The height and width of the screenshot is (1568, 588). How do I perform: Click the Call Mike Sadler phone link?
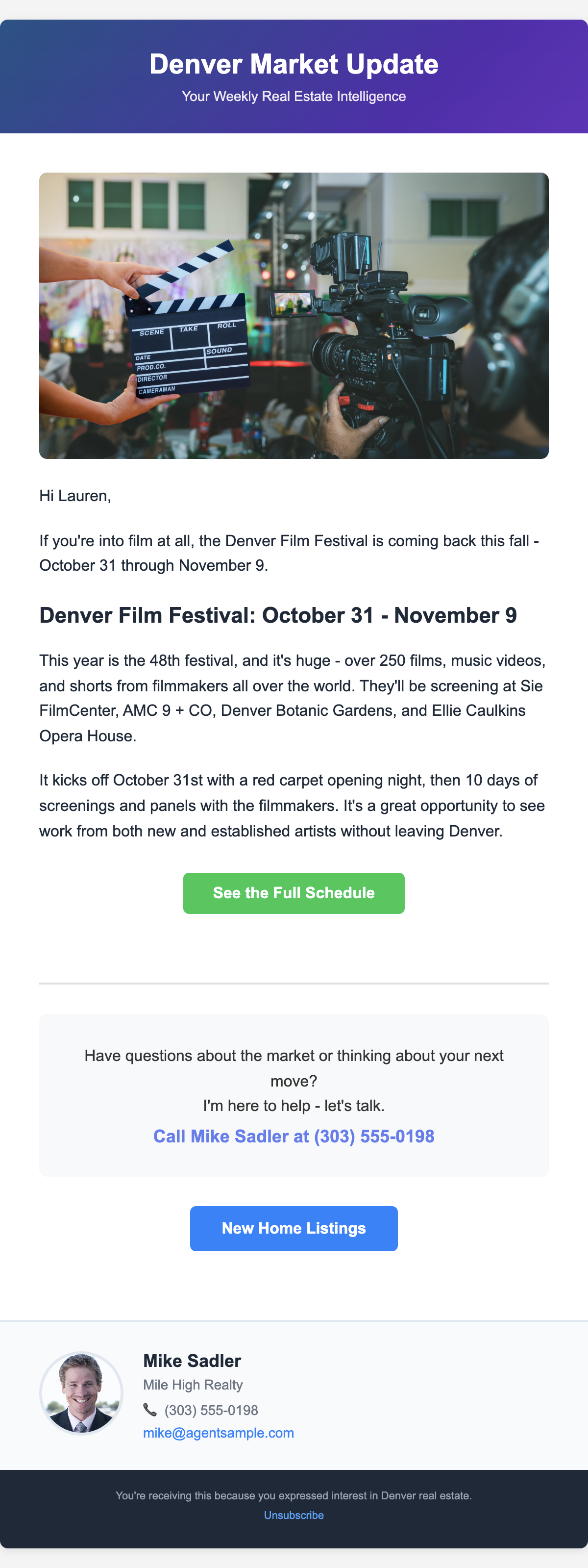(x=294, y=1137)
